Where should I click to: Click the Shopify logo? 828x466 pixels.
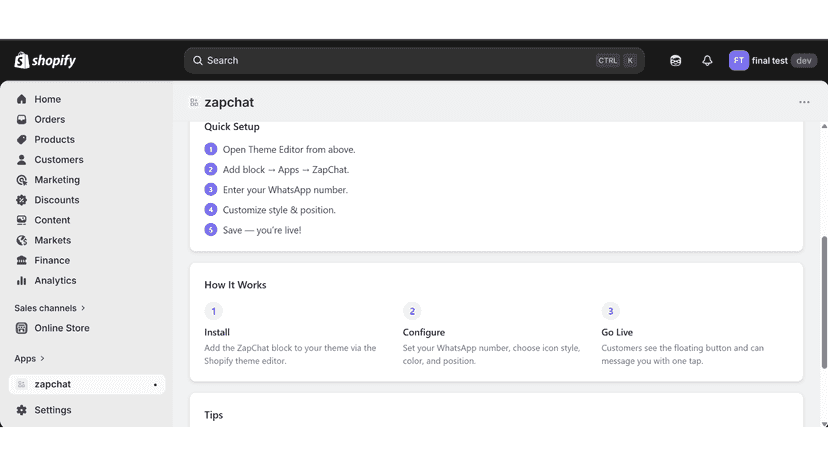45,60
